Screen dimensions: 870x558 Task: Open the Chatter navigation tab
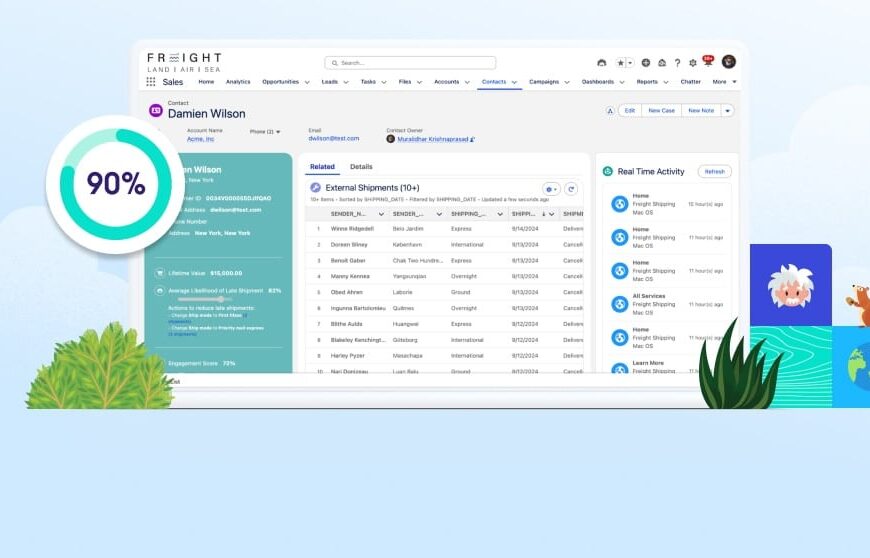pos(690,82)
